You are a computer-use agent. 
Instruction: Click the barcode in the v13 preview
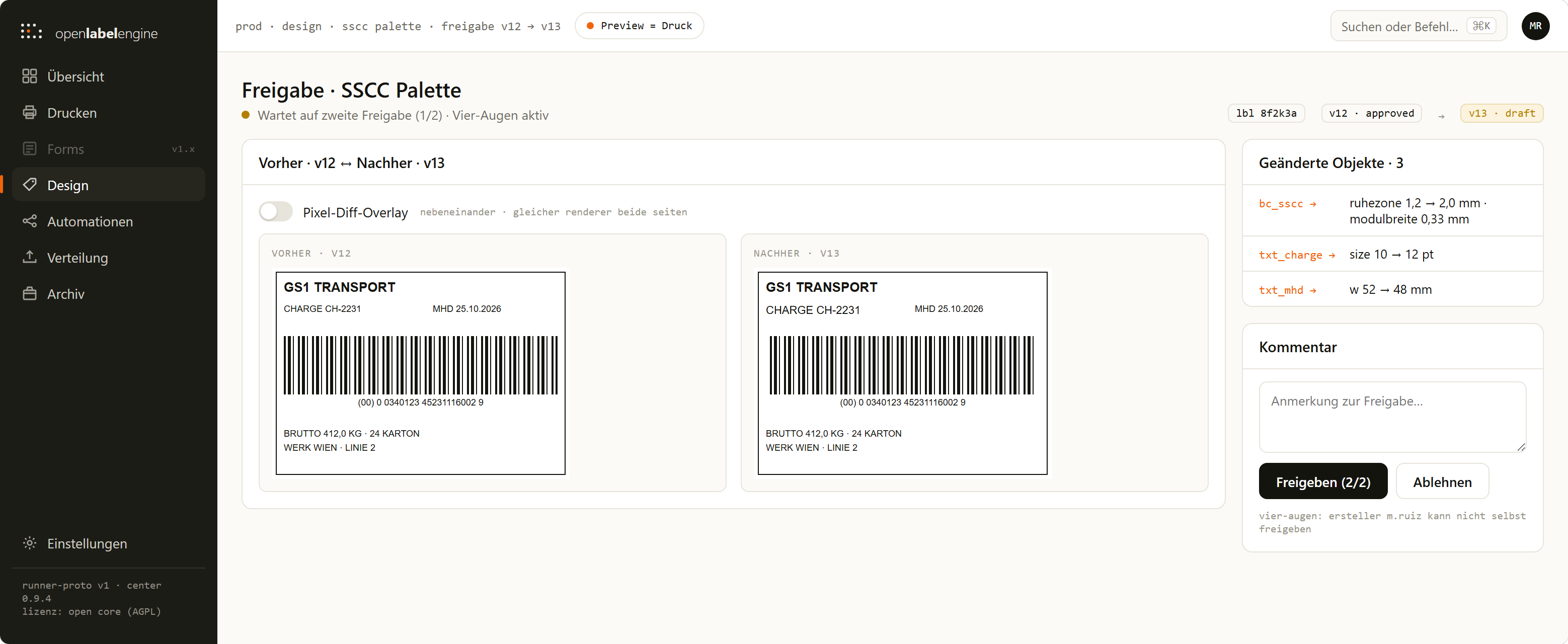pyautogui.click(x=901, y=365)
